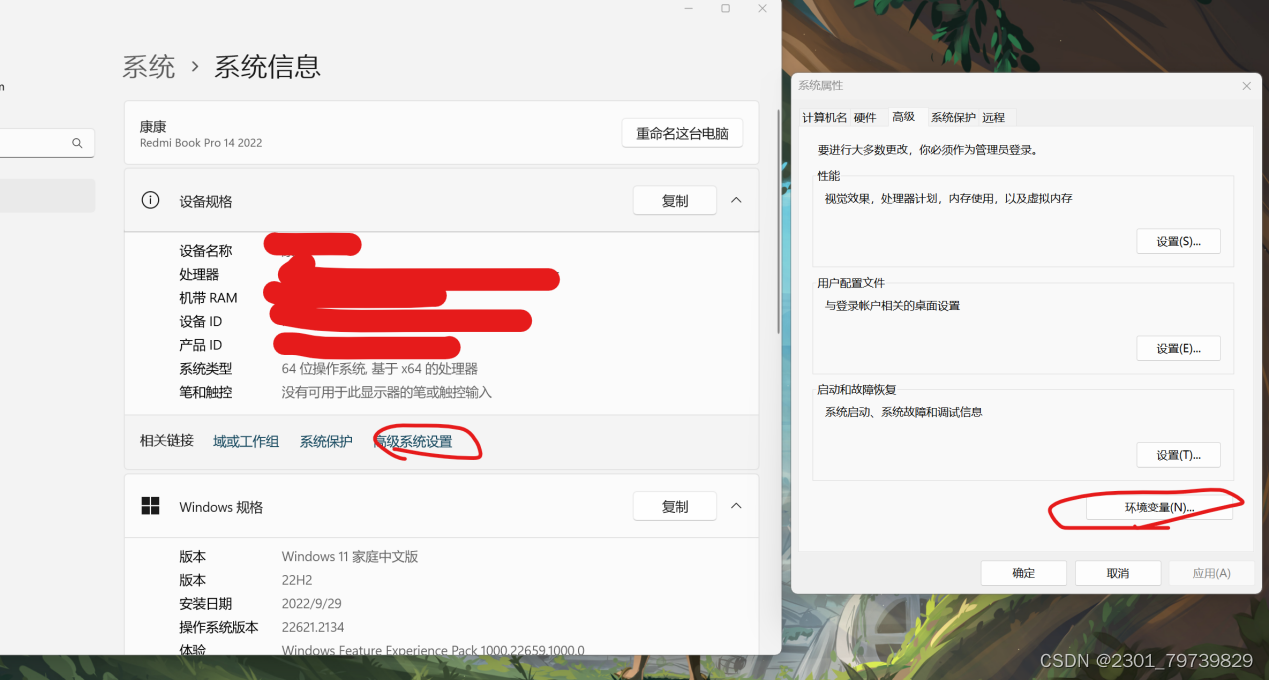The width and height of the screenshot is (1269, 680).
Task: Click the 设备 ID label
Action: pos(201,321)
